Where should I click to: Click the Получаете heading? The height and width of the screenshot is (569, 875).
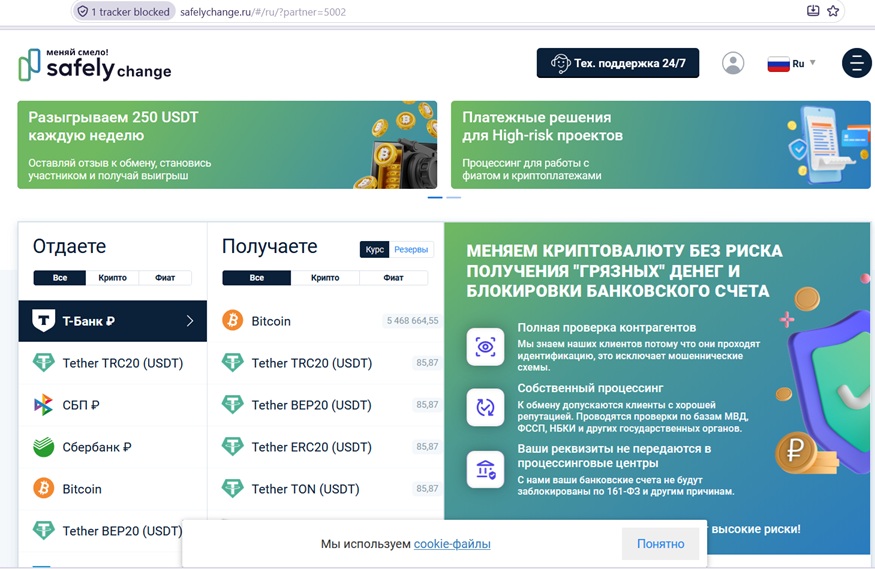pyautogui.click(x=270, y=246)
